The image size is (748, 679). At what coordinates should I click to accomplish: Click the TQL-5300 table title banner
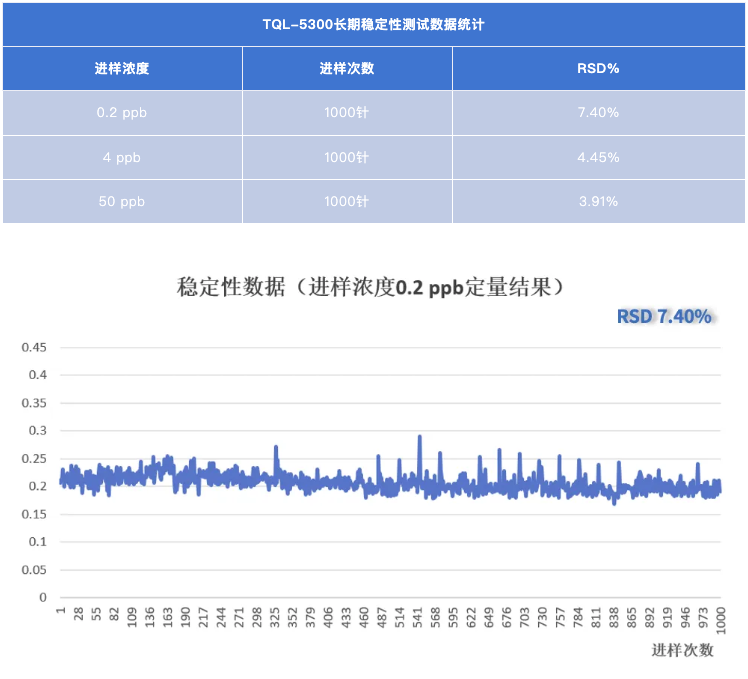pos(374,24)
